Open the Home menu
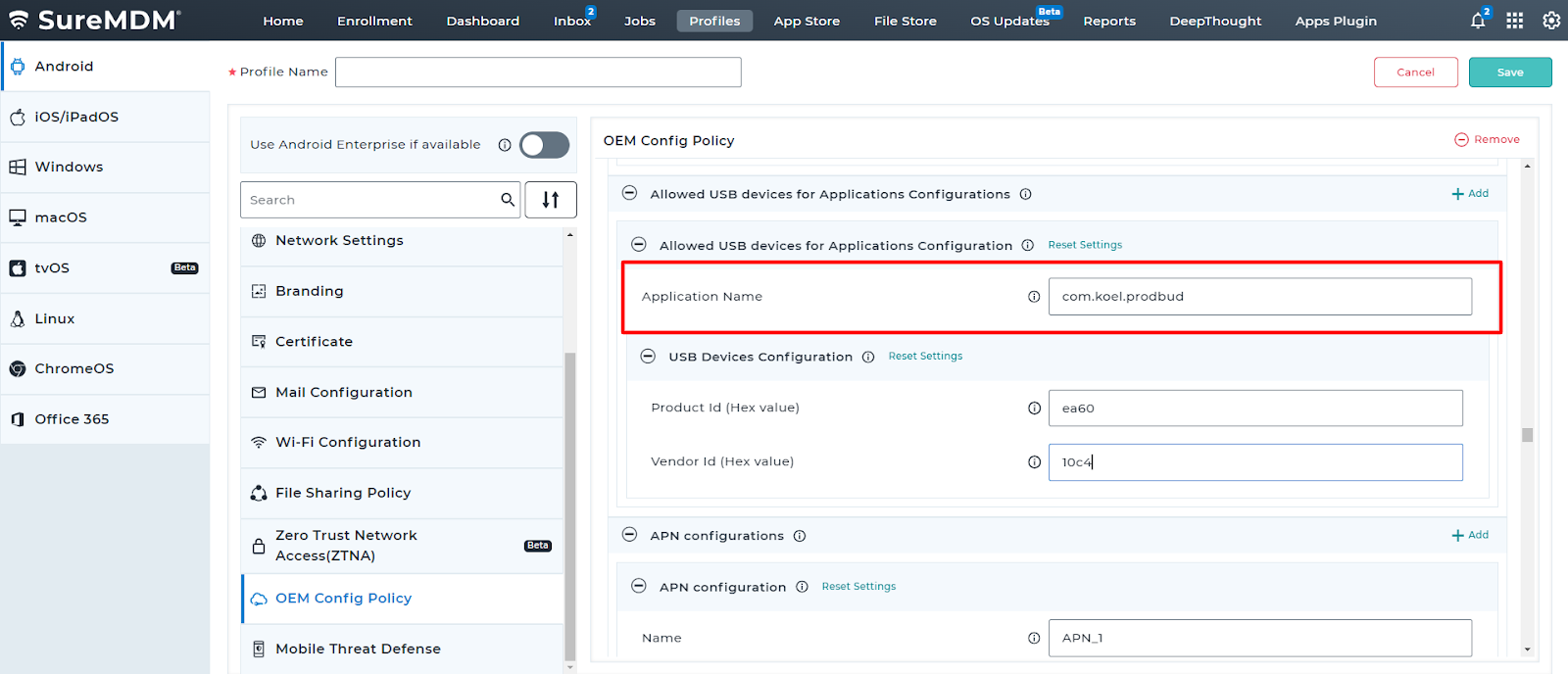The width and height of the screenshot is (1568, 674). click(283, 21)
